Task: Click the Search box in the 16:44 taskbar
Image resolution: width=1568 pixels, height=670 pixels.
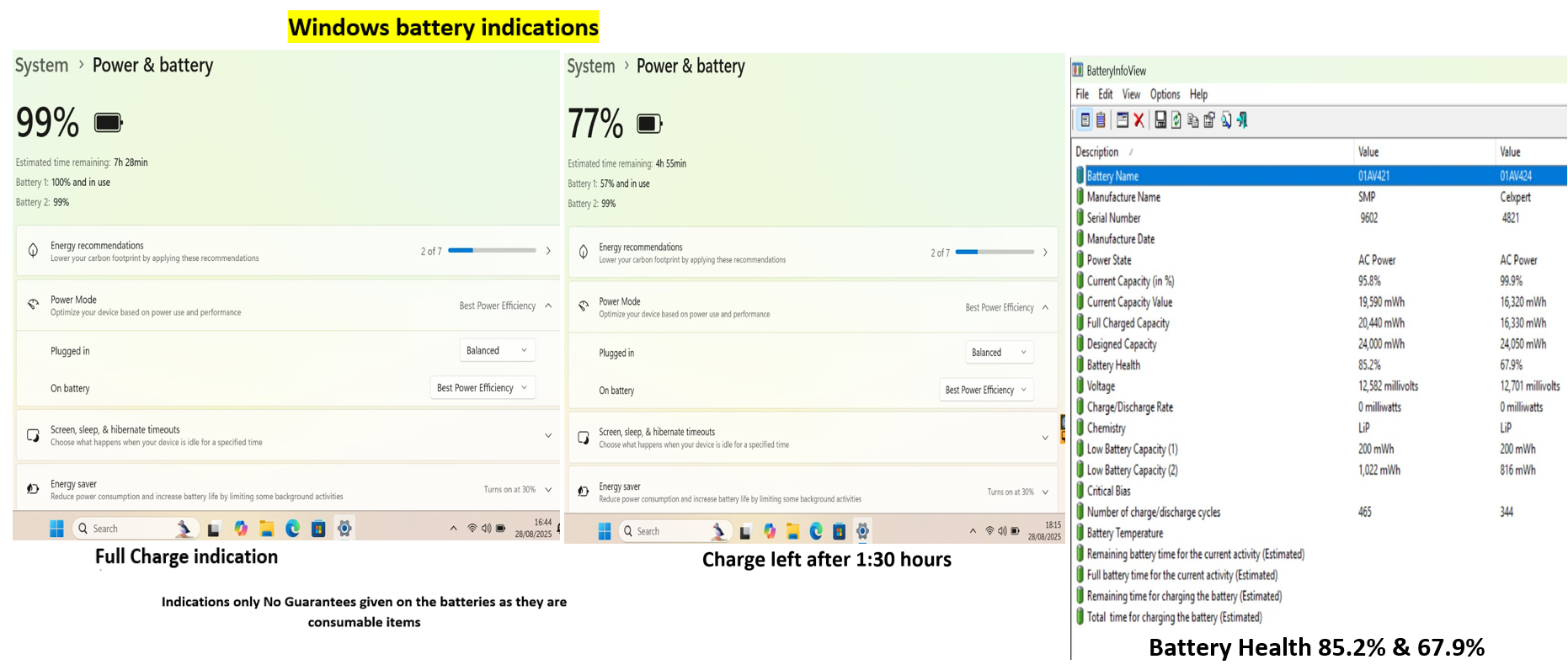Action: point(136,529)
